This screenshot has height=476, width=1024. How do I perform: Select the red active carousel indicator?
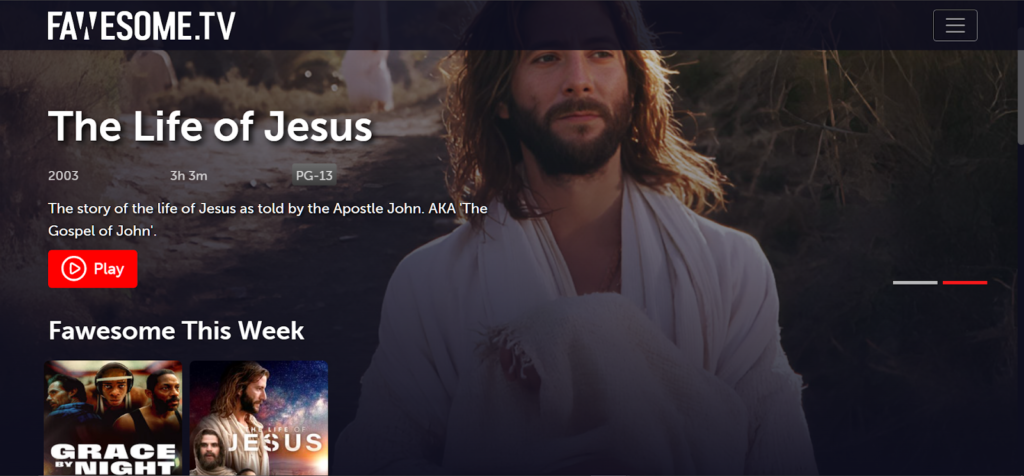(965, 283)
